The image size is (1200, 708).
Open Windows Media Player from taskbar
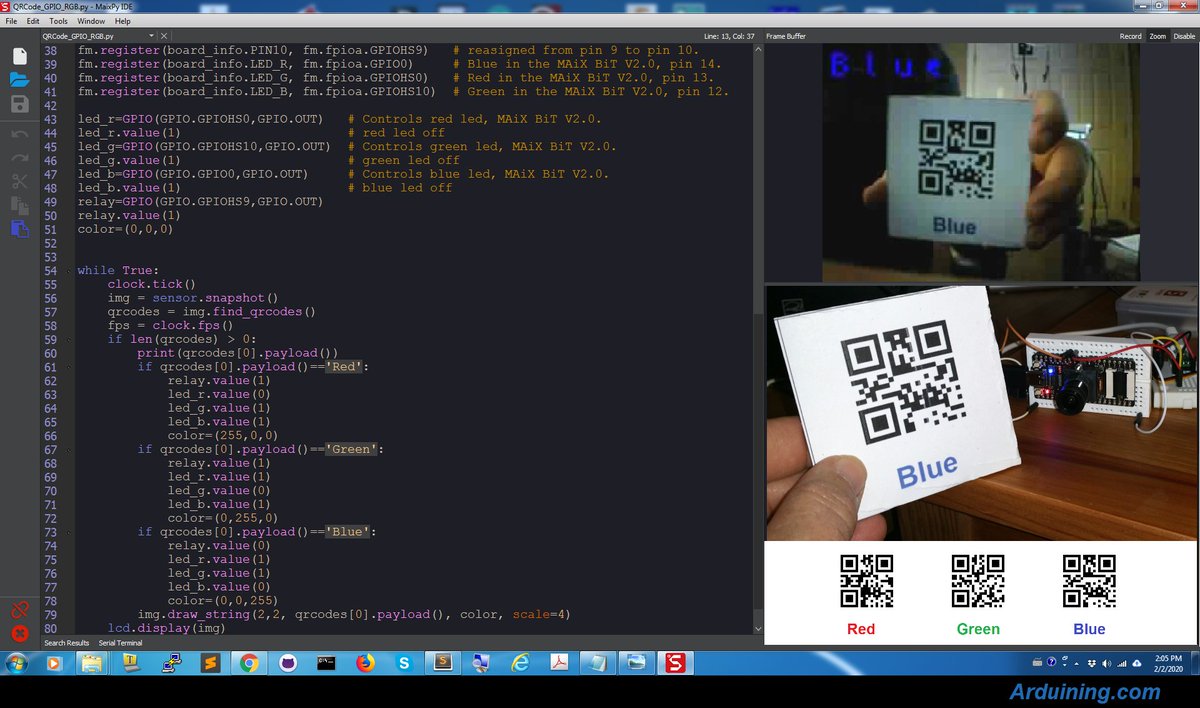[x=54, y=663]
